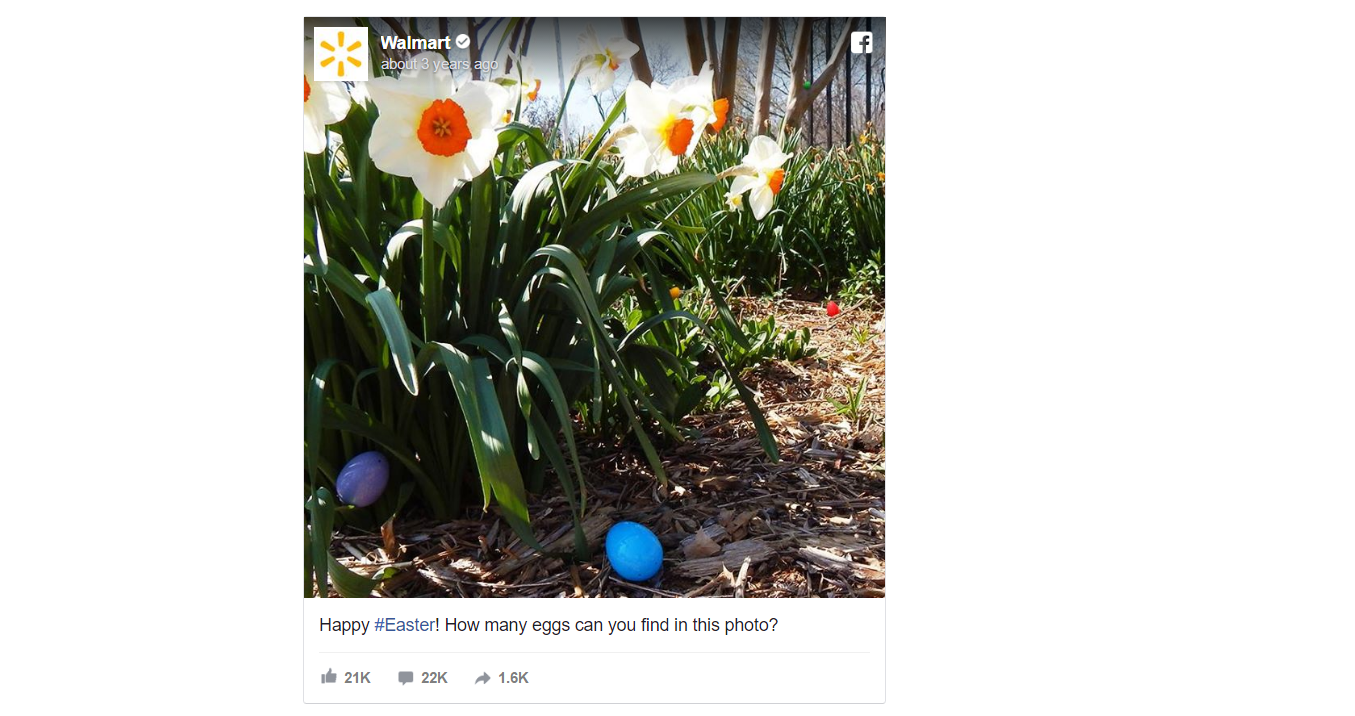View the 1.6K shares count
Screen dimensions: 1355x716
coord(513,678)
